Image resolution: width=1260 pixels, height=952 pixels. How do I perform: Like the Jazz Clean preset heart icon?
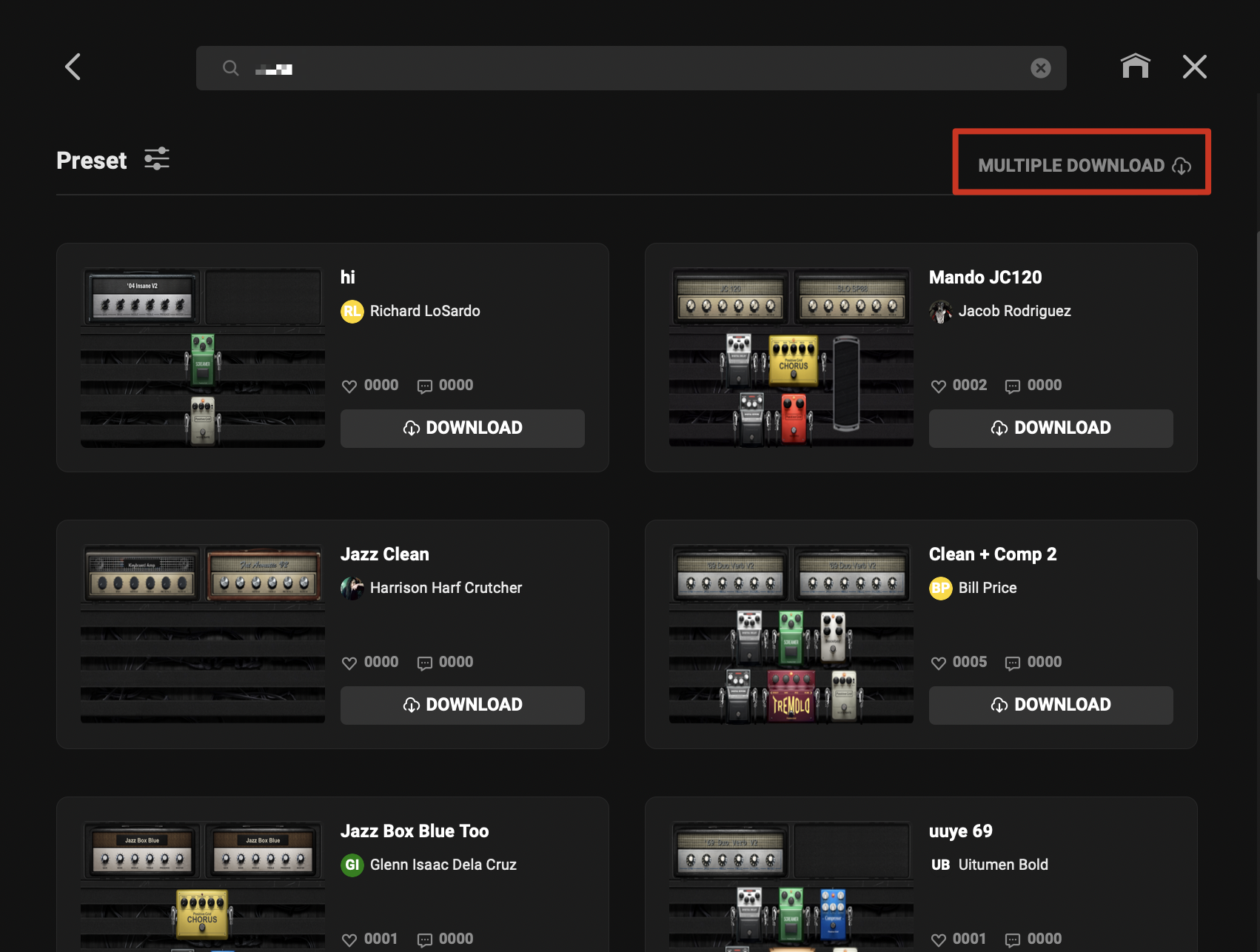349,663
